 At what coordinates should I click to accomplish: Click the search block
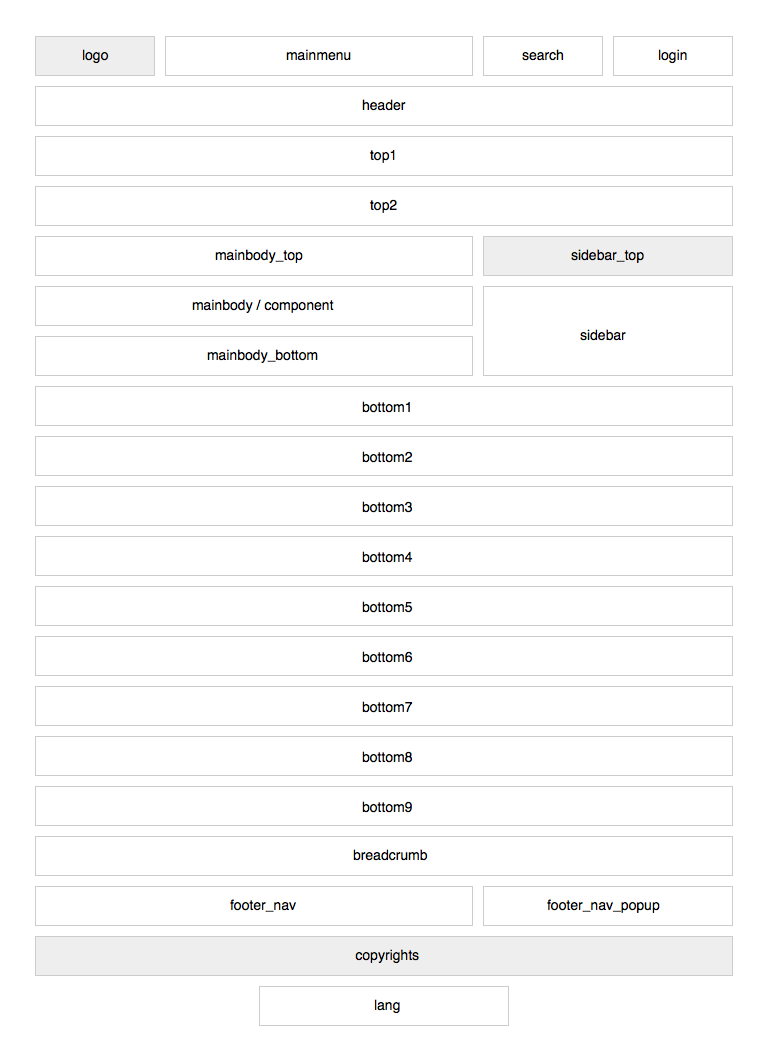[542, 56]
